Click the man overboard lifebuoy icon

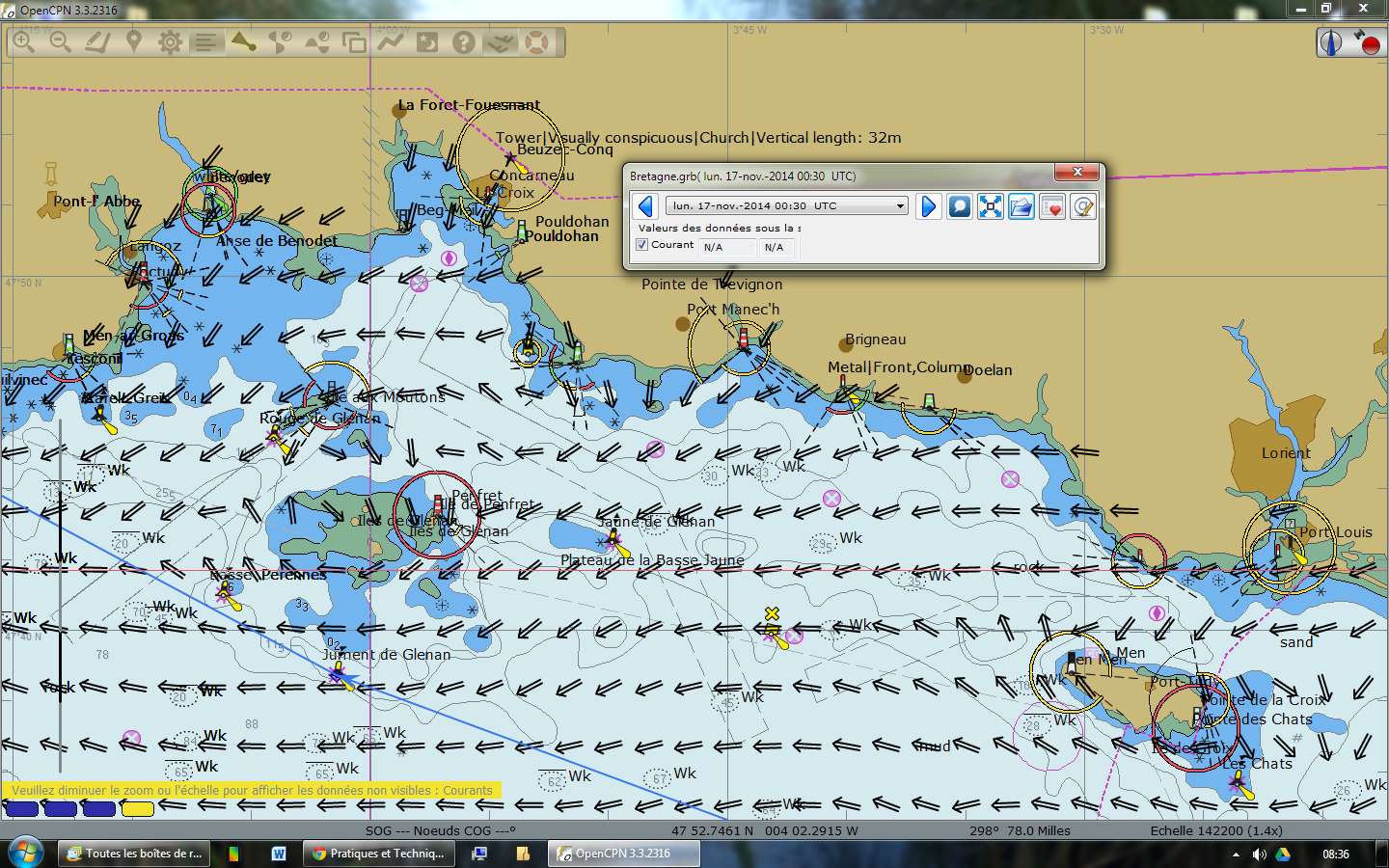(x=537, y=42)
